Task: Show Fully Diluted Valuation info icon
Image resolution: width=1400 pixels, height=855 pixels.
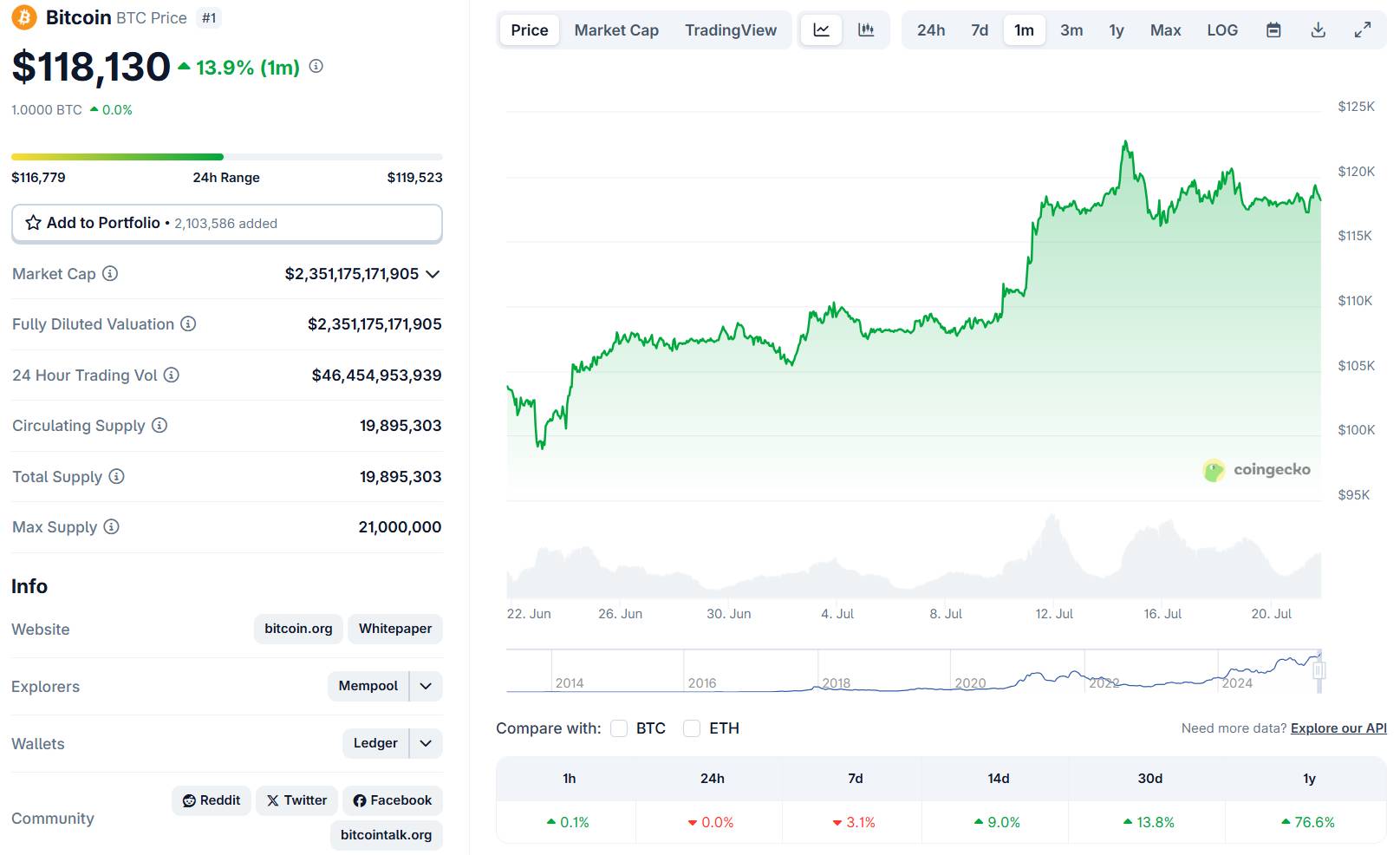Action: point(188,323)
